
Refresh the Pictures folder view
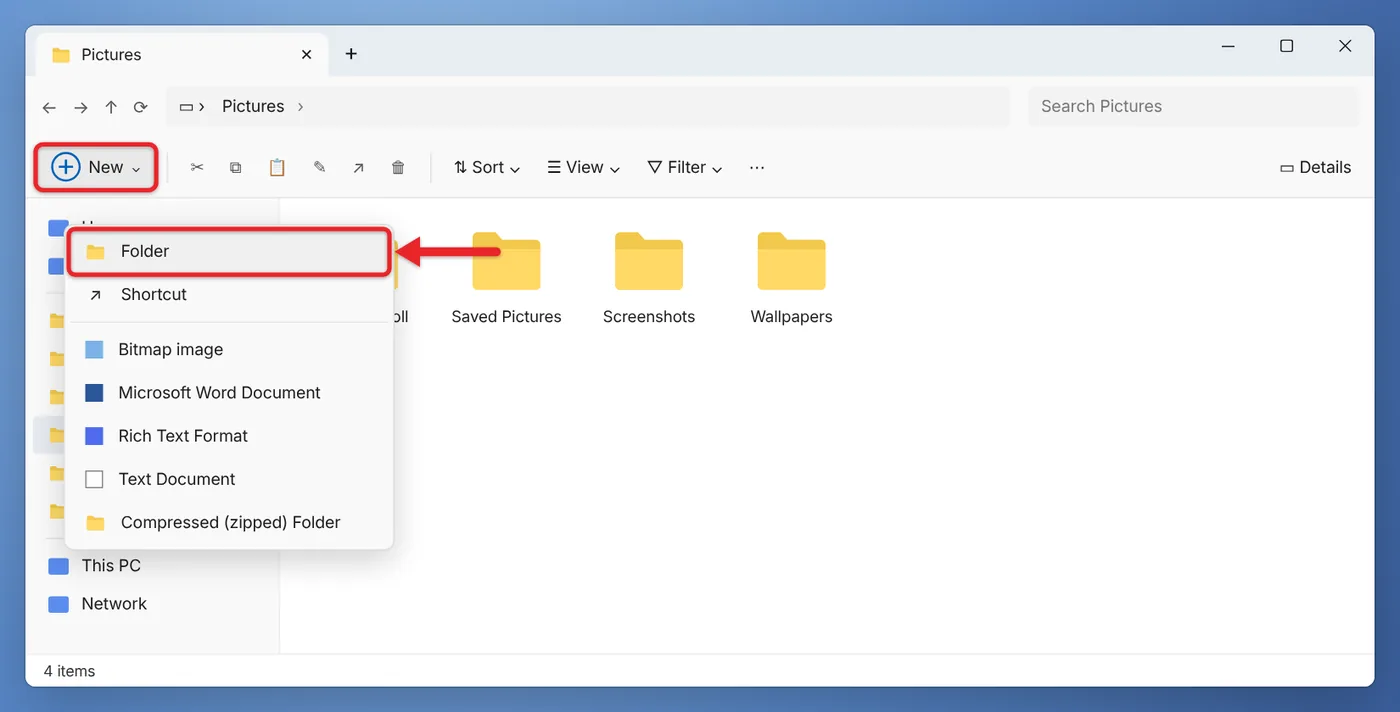click(141, 107)
